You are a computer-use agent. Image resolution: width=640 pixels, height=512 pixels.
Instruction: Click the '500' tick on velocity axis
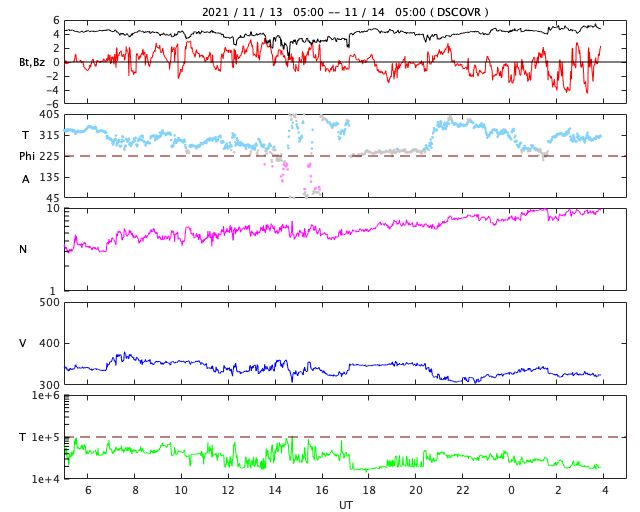[x=49, y=303]
